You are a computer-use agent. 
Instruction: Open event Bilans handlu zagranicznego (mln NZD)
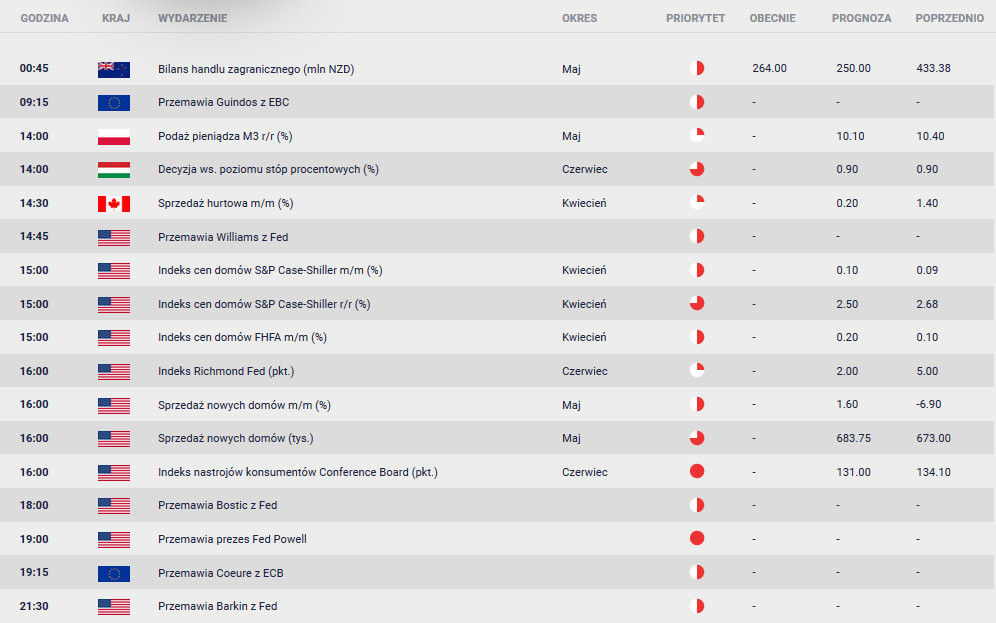pyautogui.click(x=256, y=69)
